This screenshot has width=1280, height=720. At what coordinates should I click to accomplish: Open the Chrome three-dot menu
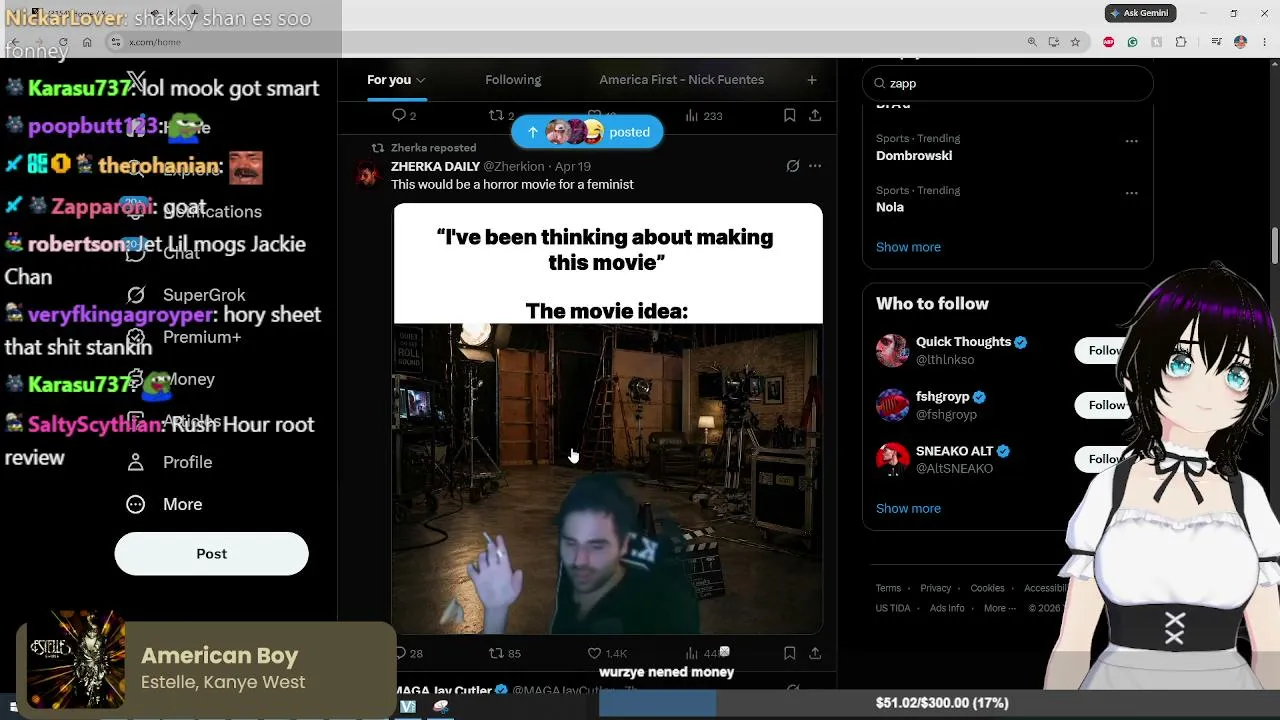[x=1264, y=42]
